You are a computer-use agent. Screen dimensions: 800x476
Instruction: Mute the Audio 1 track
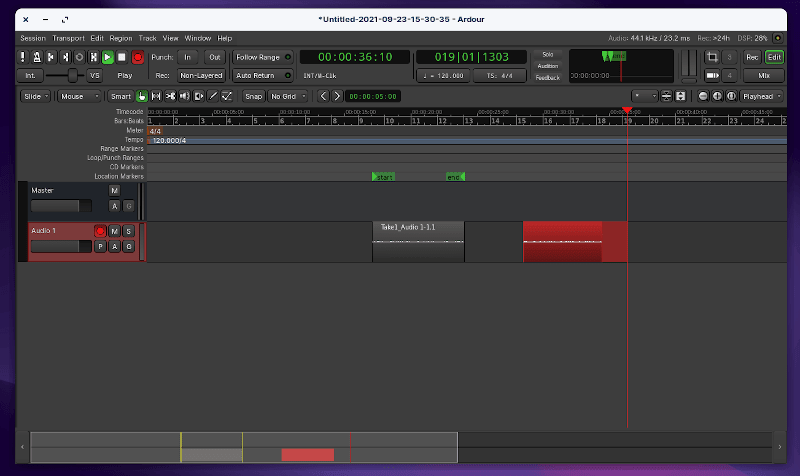click(x=114, y=231)
